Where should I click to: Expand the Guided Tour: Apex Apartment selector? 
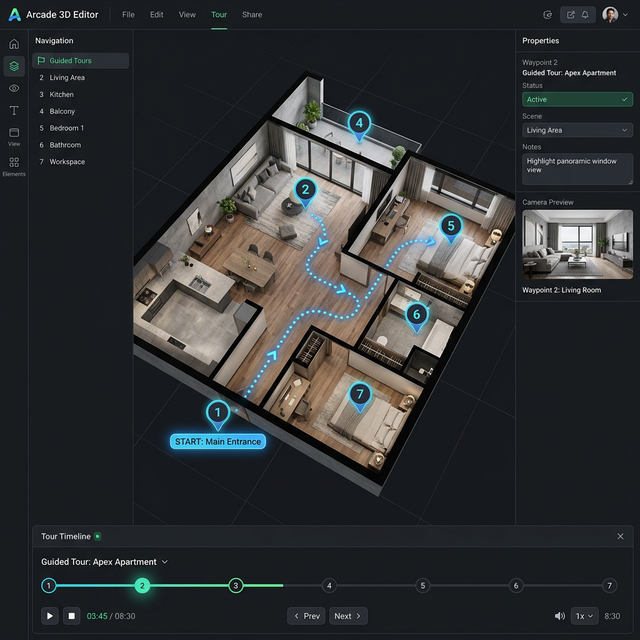(105, 562)
